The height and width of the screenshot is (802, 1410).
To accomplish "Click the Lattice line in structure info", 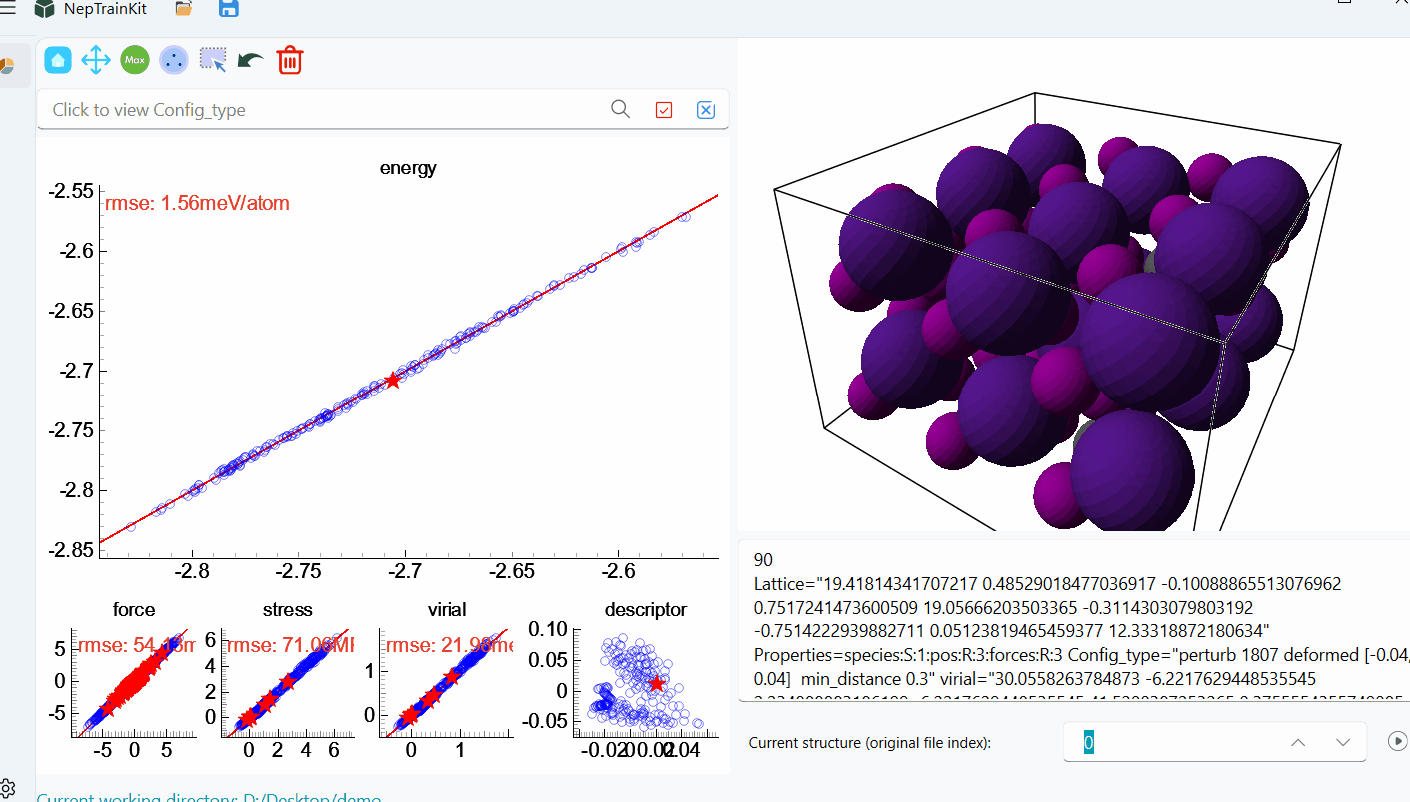I will (1047, 583).
